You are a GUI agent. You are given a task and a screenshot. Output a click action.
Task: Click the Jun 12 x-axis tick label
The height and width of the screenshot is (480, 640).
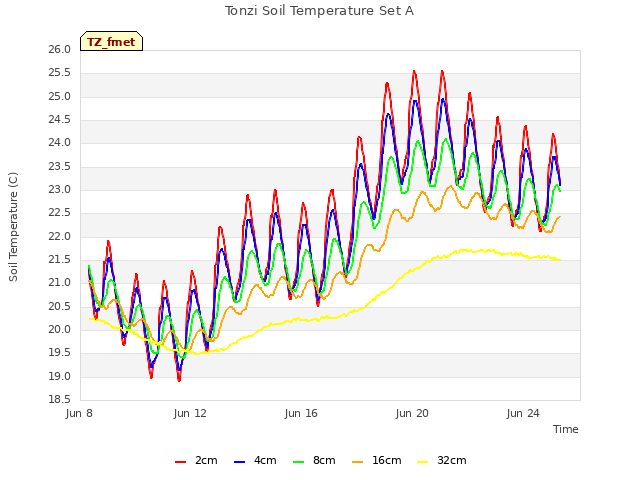tap(190, 413)
